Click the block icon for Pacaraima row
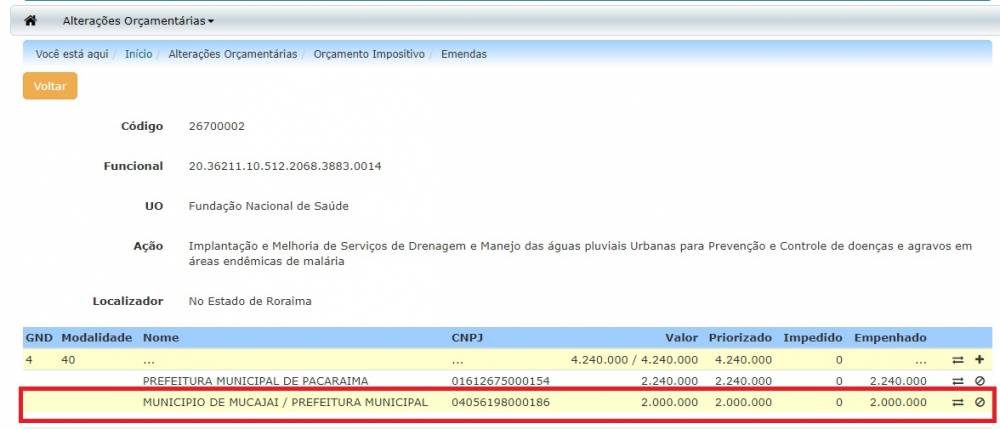Image resolution: width=1000 pixels, height=429 pixels. point(979,381)
